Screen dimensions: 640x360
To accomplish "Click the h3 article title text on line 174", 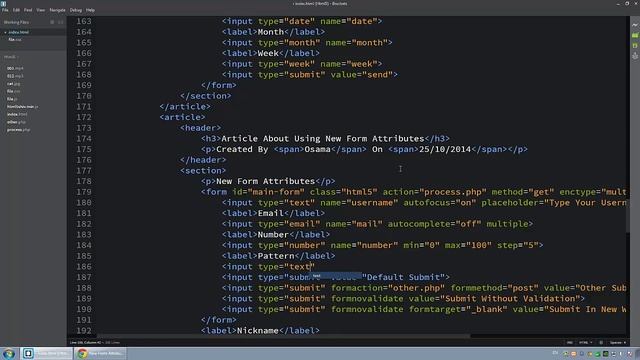I will [x=322, y=138].
